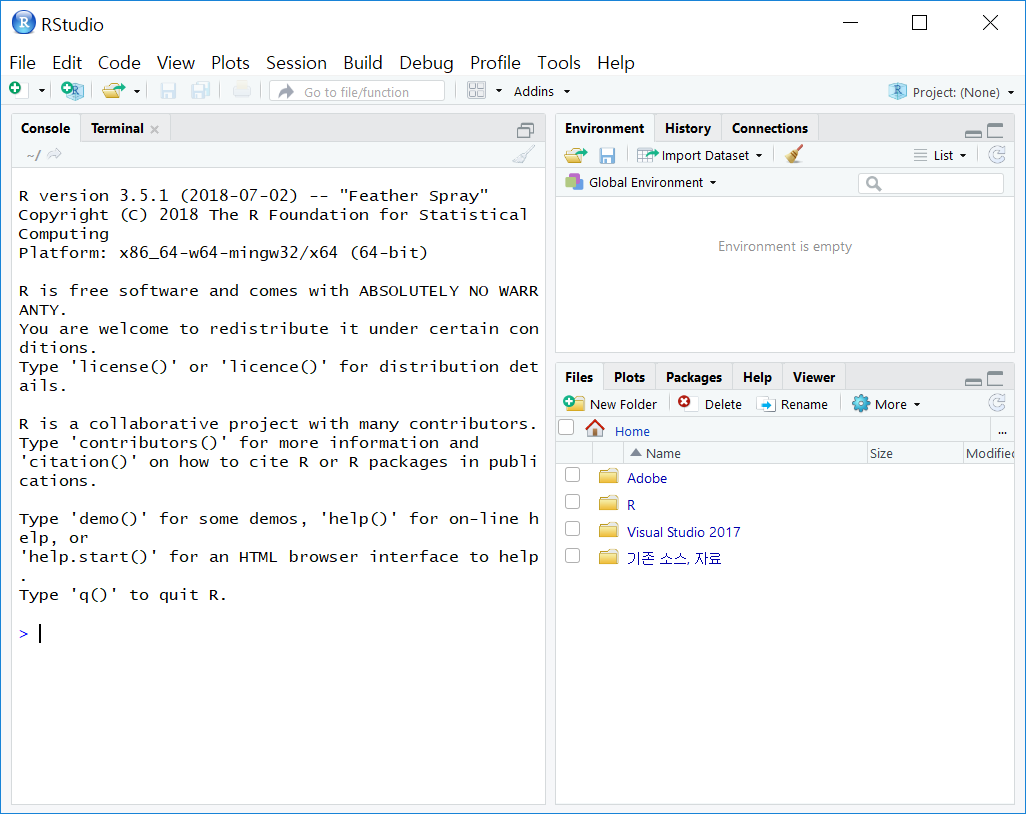
Task: Toggle the select-all files checkbox
Action: coord(566,427)
